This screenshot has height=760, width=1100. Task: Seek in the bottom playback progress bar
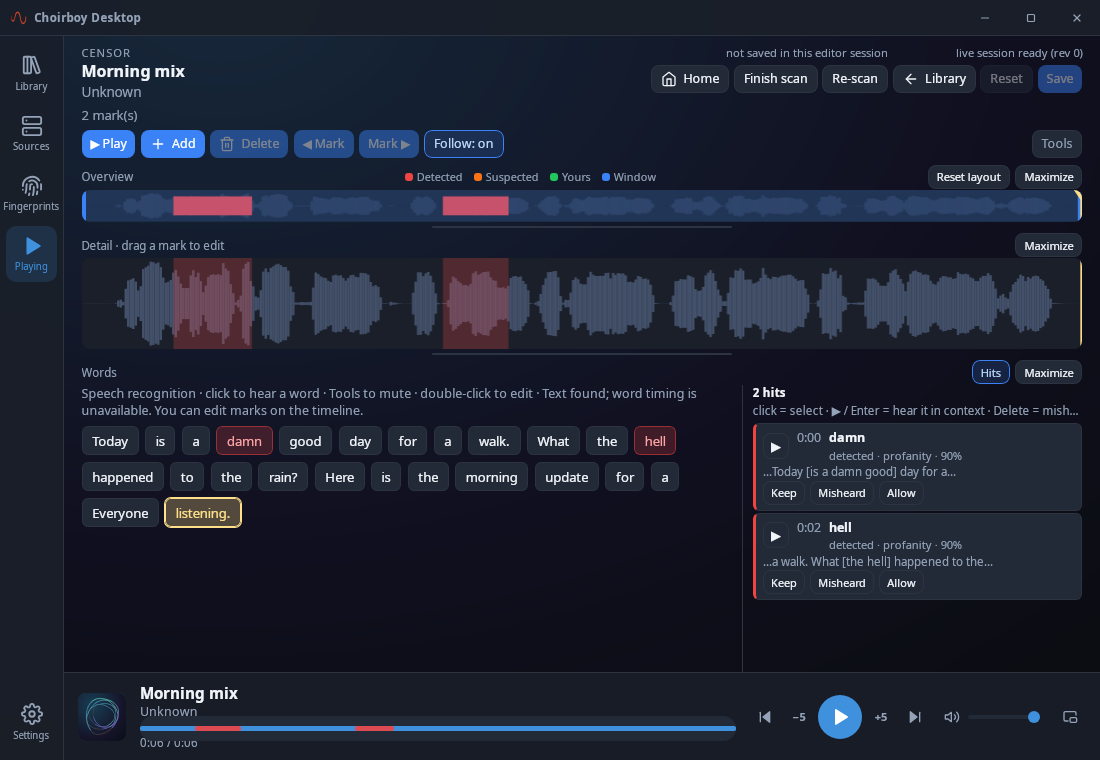coord(438,728)
